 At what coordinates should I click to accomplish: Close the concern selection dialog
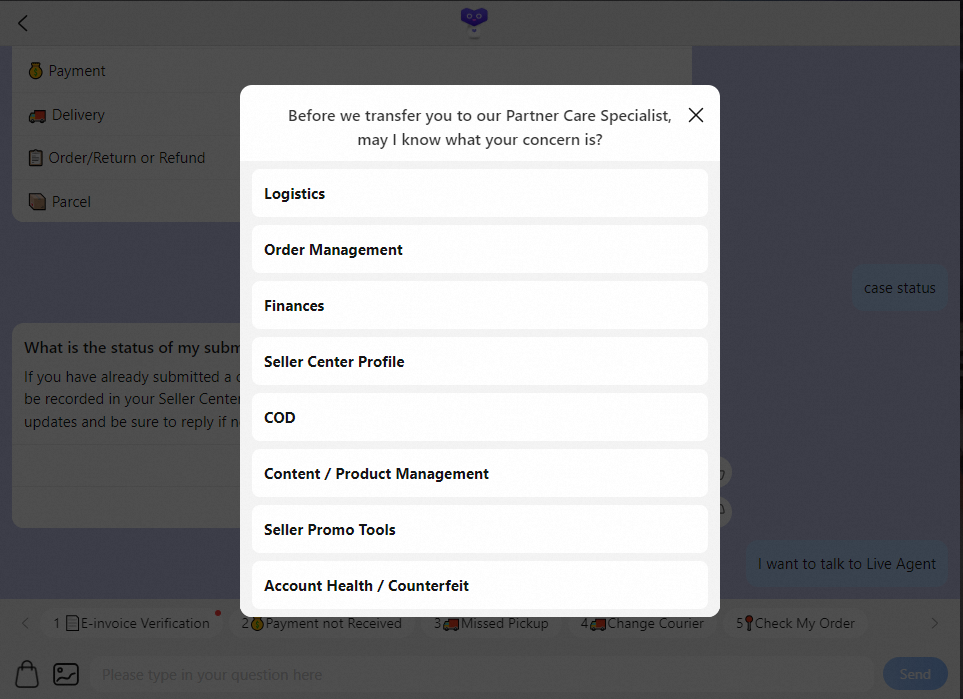point(696,115)
